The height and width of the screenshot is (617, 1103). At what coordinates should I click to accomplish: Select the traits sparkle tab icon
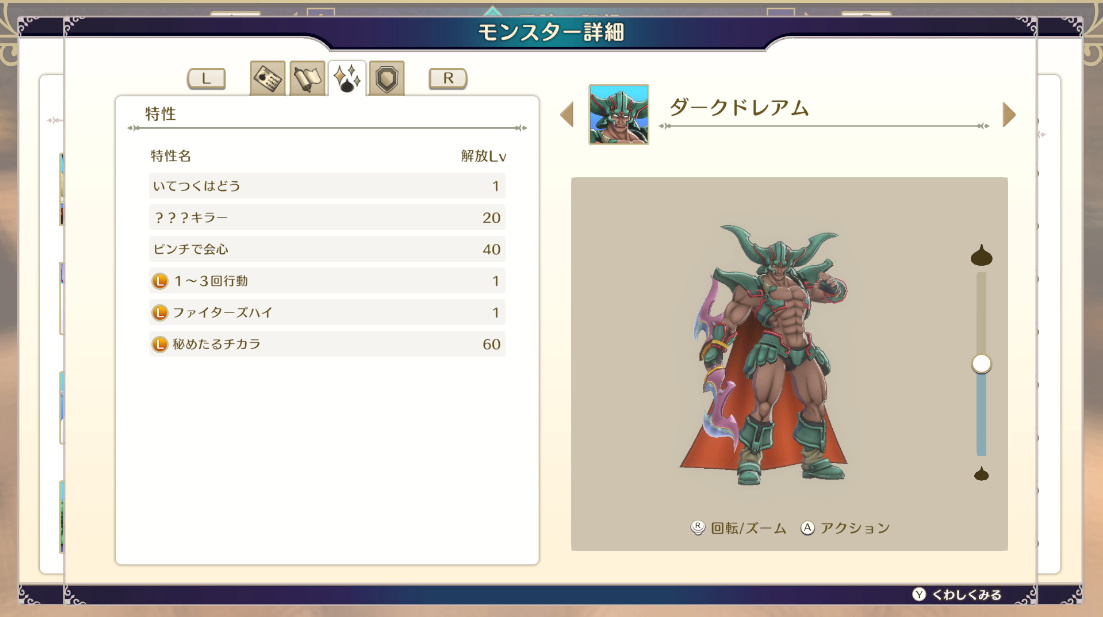click(x=347, y=78)
